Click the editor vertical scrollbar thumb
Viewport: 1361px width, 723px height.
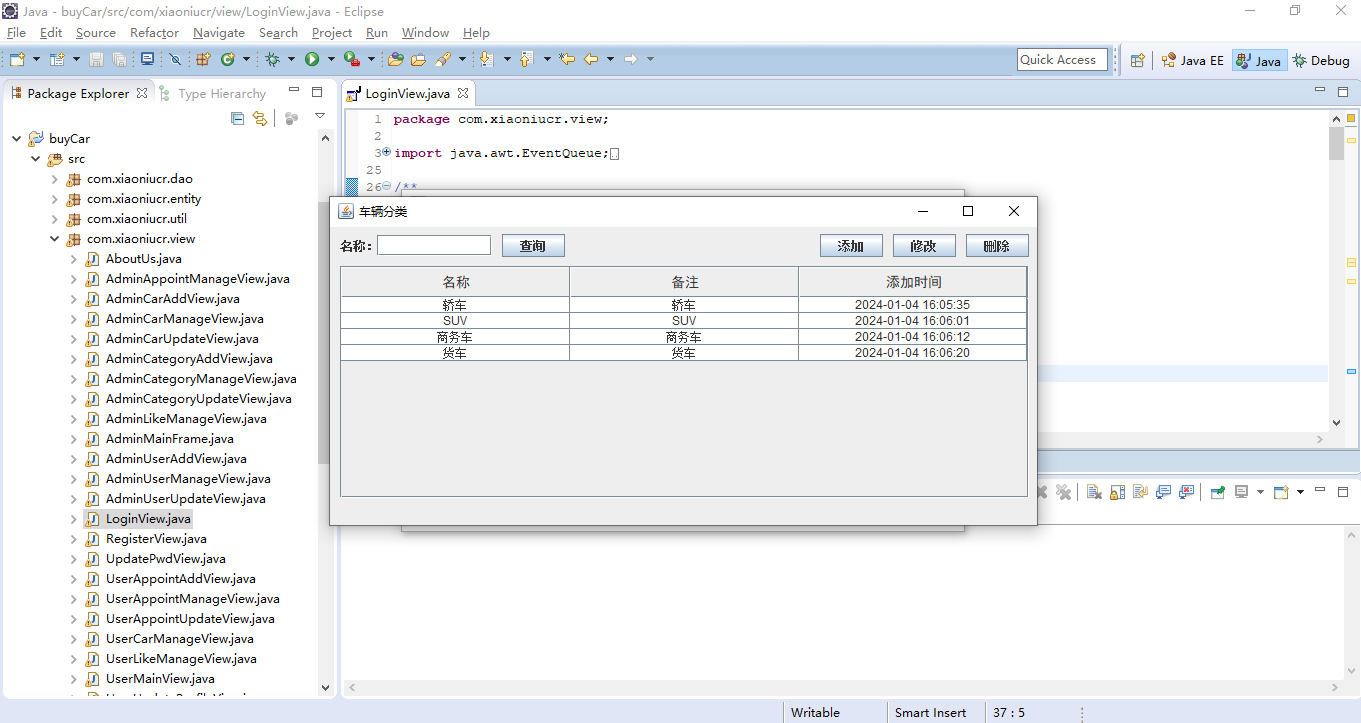(1337, 144)
